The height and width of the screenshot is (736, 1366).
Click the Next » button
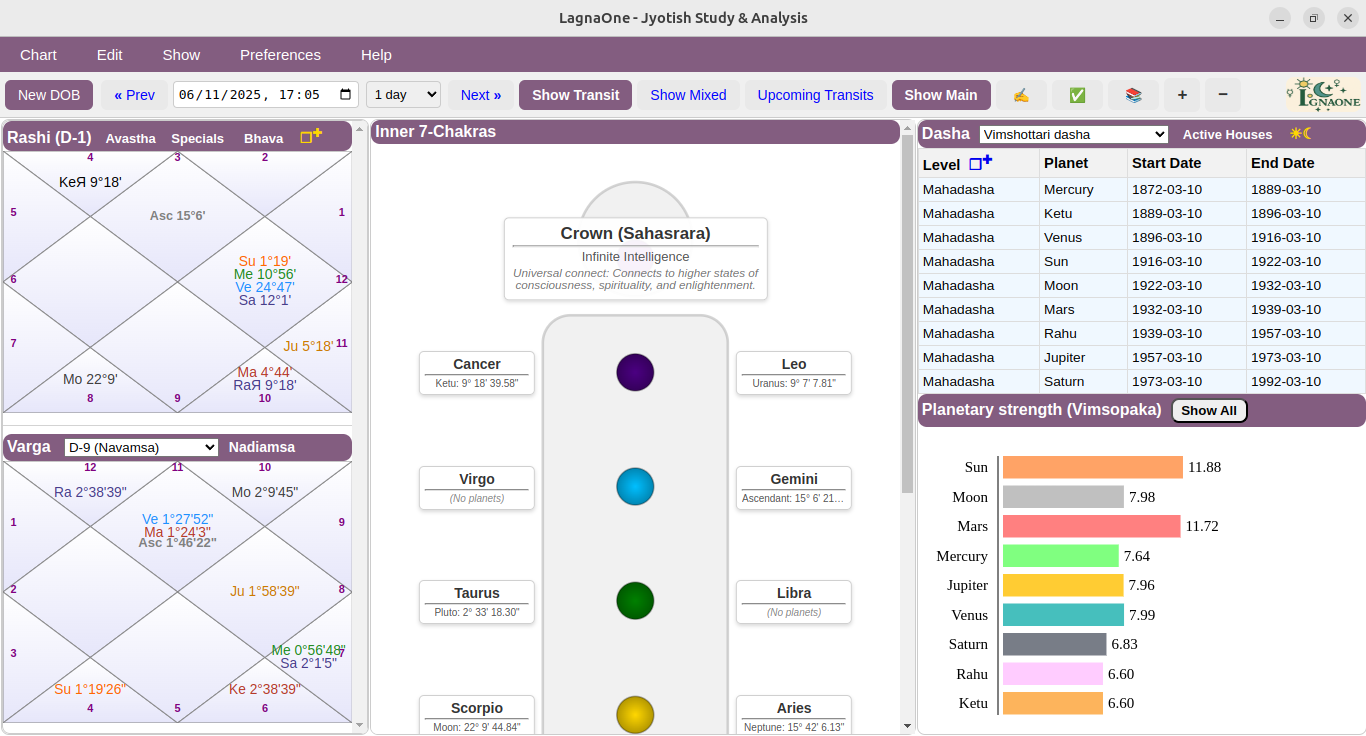pyautogui.click(x=481, y=95)
